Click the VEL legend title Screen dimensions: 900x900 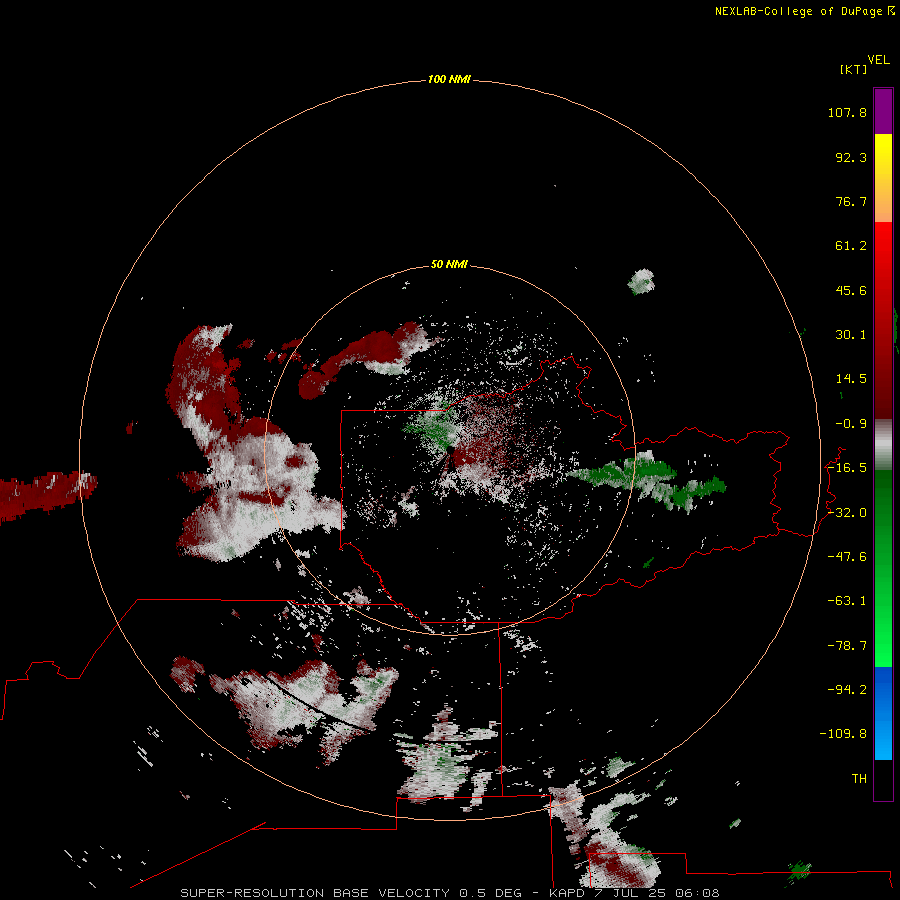click(x=878, y=60)
